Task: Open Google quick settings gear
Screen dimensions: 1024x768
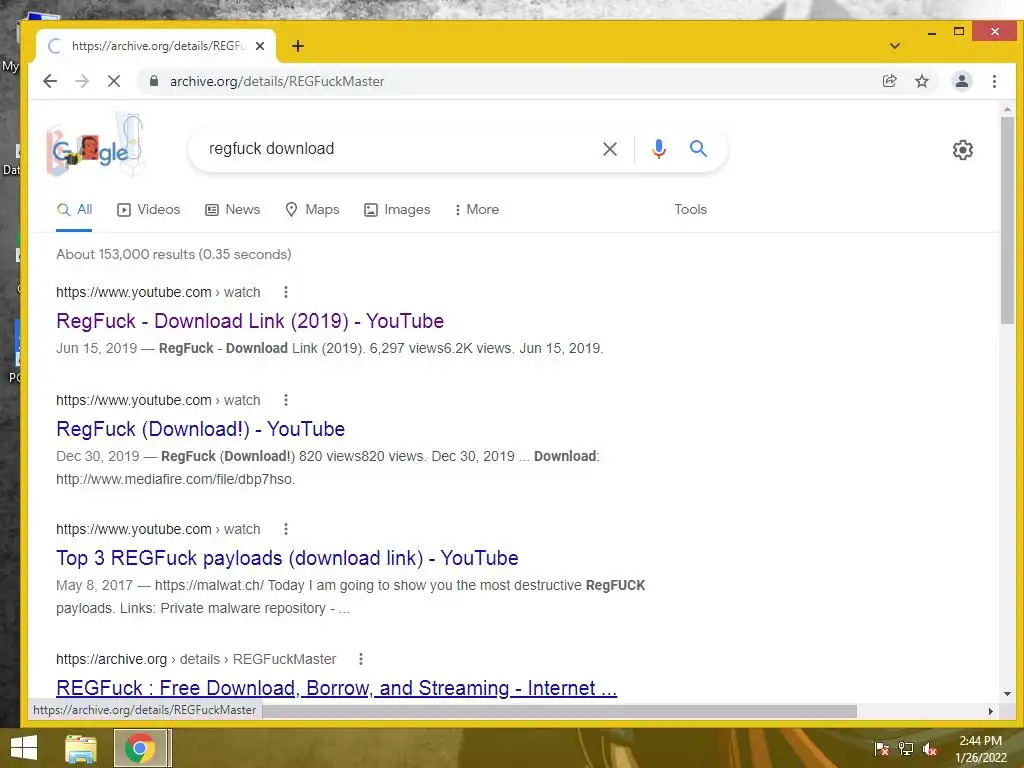Action: (x=963, y=150)
